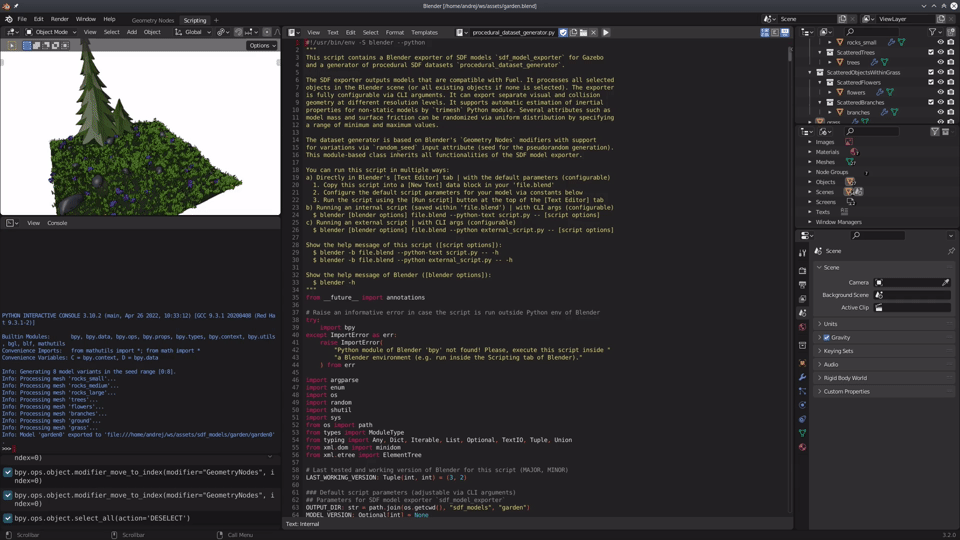Image resolution: width=960 pixels, height=540 pixels.
Task: Expand the trees object row
Action: [x=830, y=62]
